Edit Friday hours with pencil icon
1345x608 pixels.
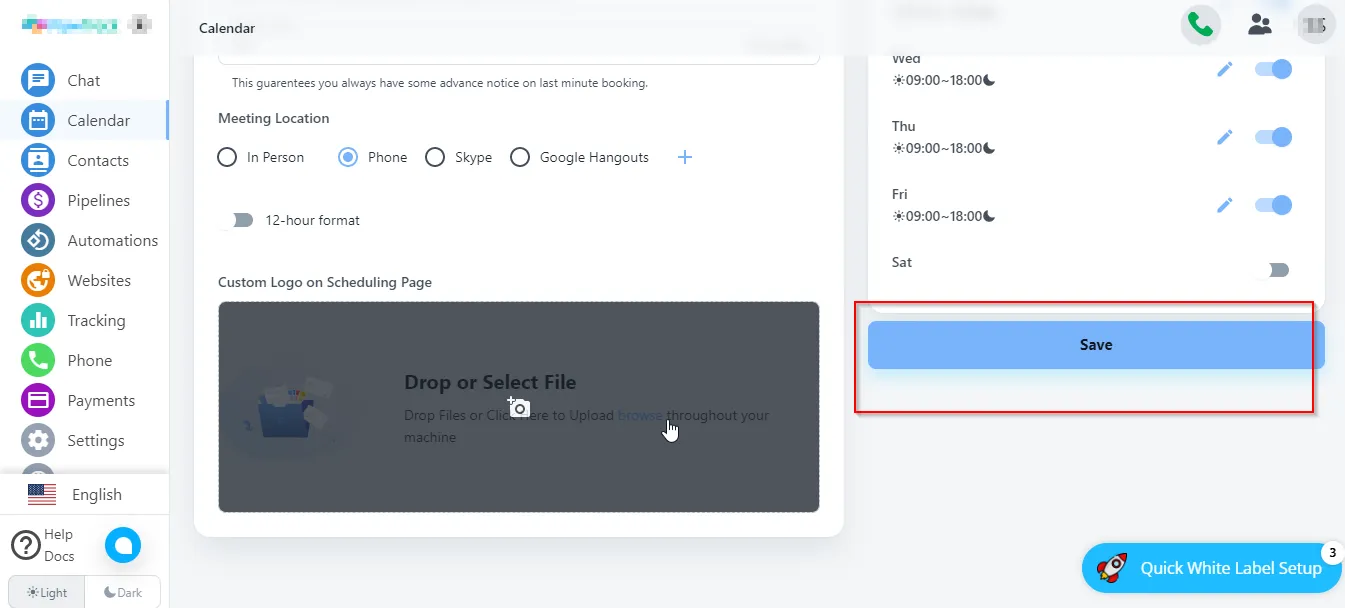click(1225, 205)
